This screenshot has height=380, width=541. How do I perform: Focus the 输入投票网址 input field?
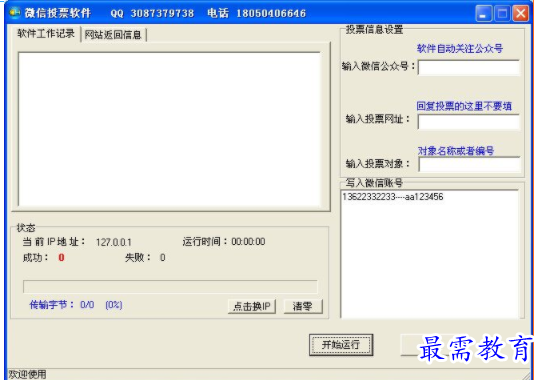point(469,122)
